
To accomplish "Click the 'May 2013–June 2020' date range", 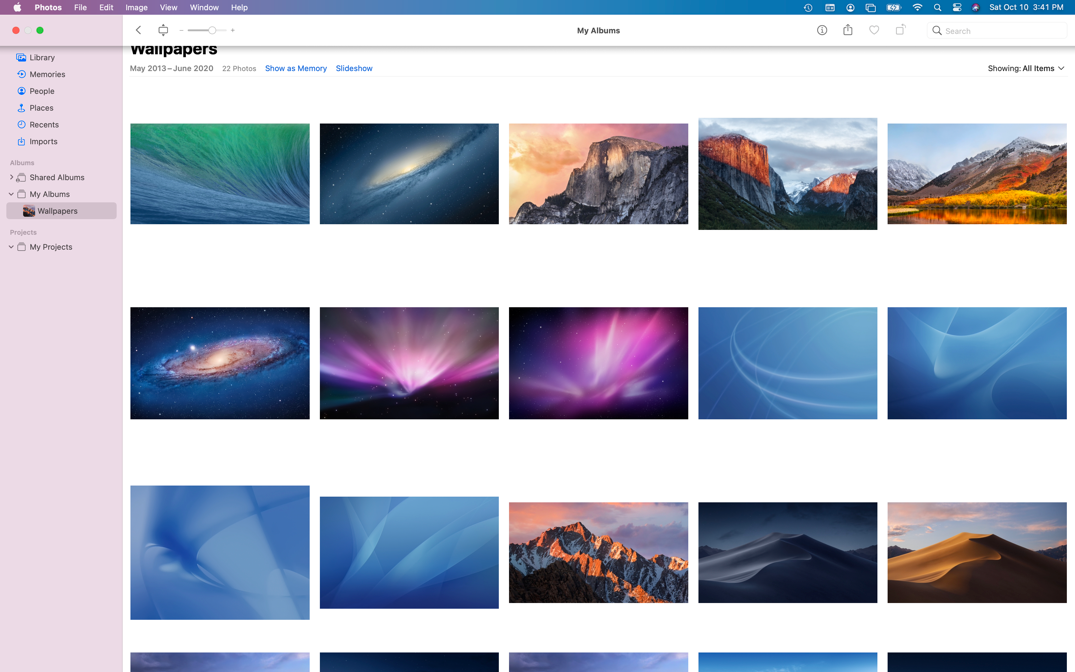I will point(171,69).
